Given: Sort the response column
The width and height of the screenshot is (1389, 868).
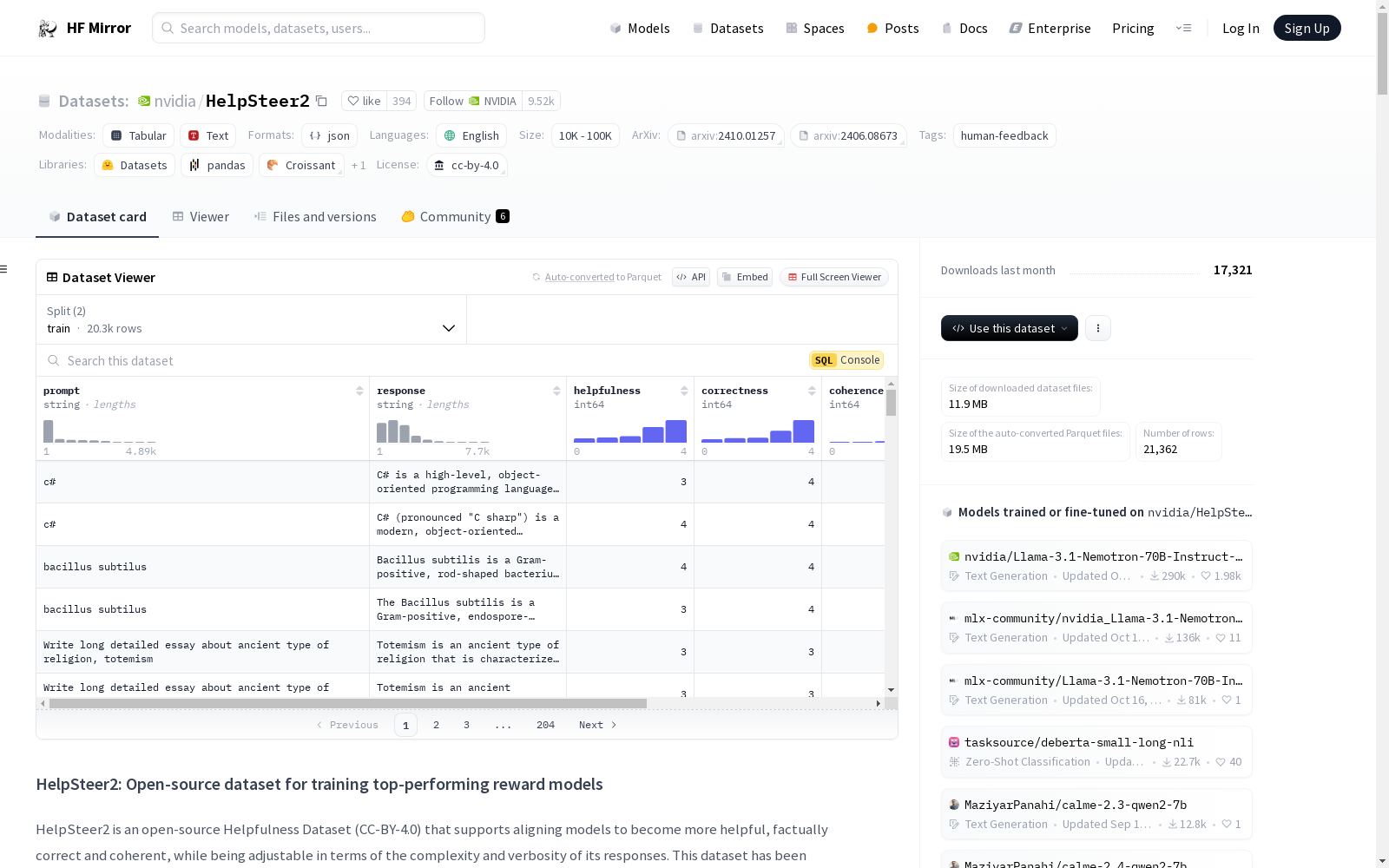Looking at the screenshot, I should click(x=556, y=391).
